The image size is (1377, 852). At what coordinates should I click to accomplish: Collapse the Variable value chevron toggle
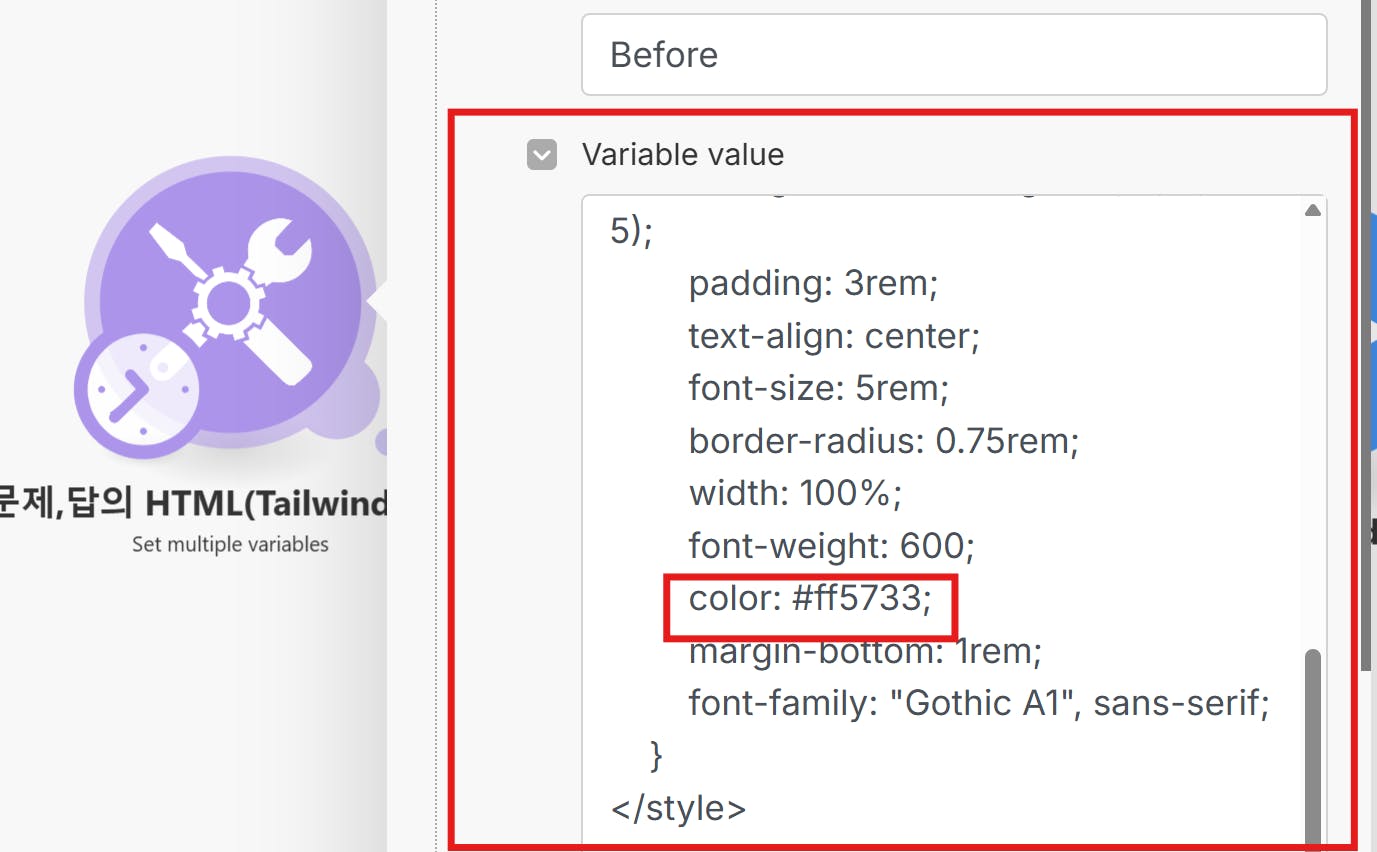click(541, 155)
